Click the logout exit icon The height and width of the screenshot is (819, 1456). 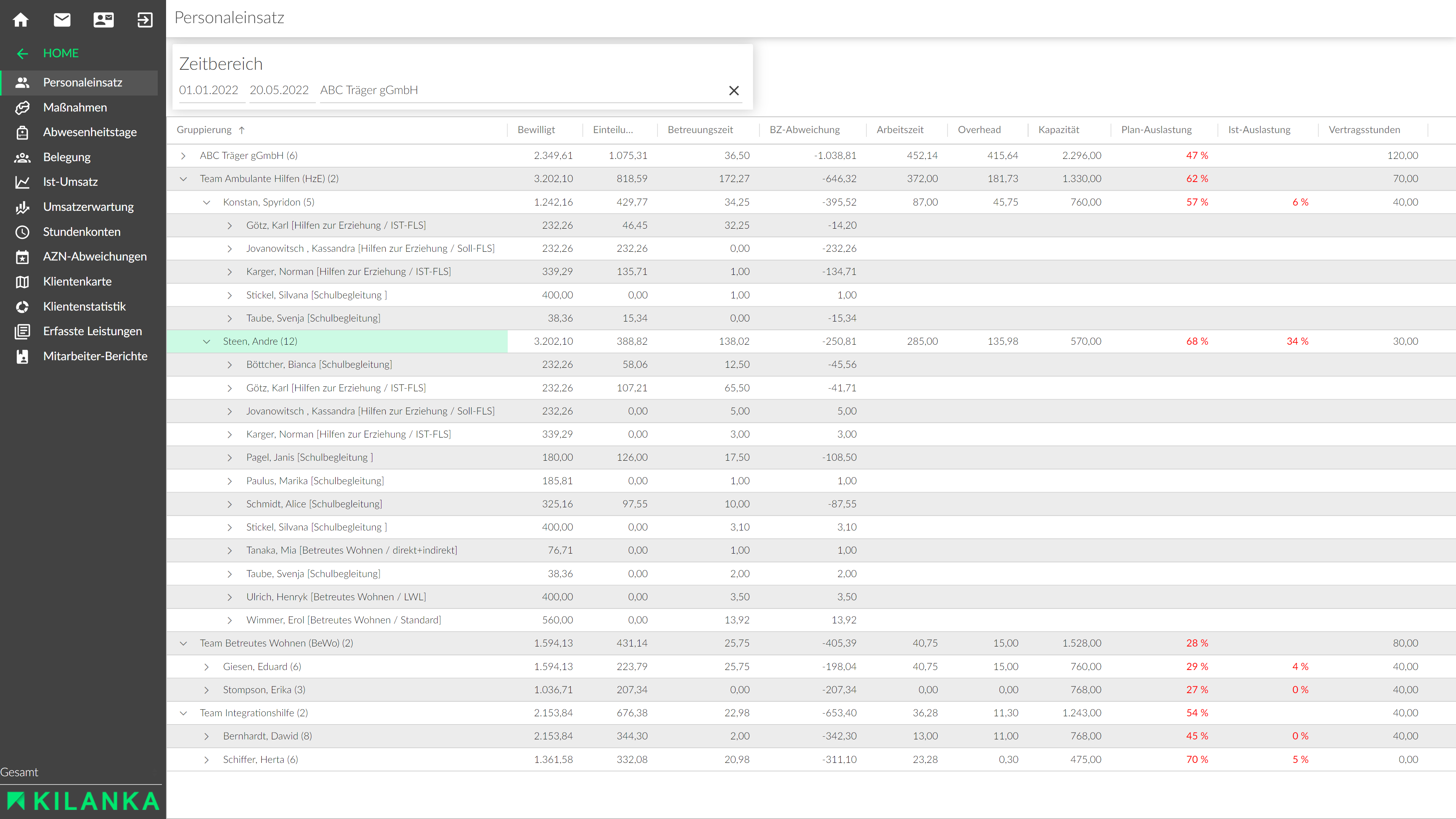click(145, 20)
